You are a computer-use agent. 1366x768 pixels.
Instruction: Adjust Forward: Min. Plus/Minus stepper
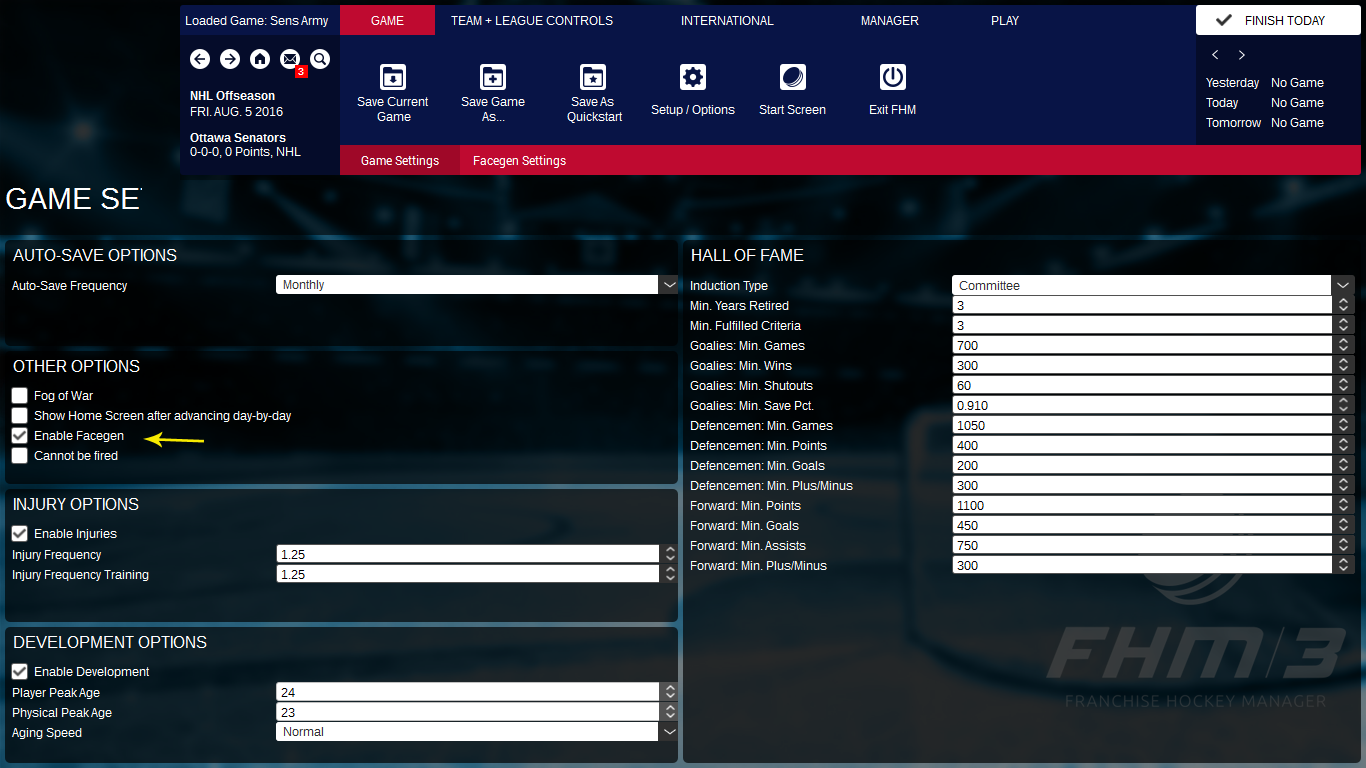tap(1345, 565)
